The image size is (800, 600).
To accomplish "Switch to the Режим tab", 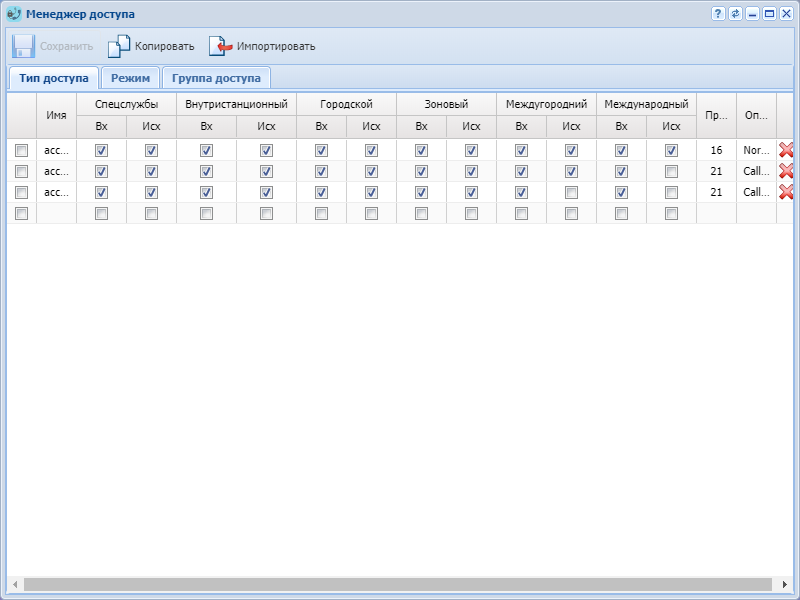I will (131, 78).
